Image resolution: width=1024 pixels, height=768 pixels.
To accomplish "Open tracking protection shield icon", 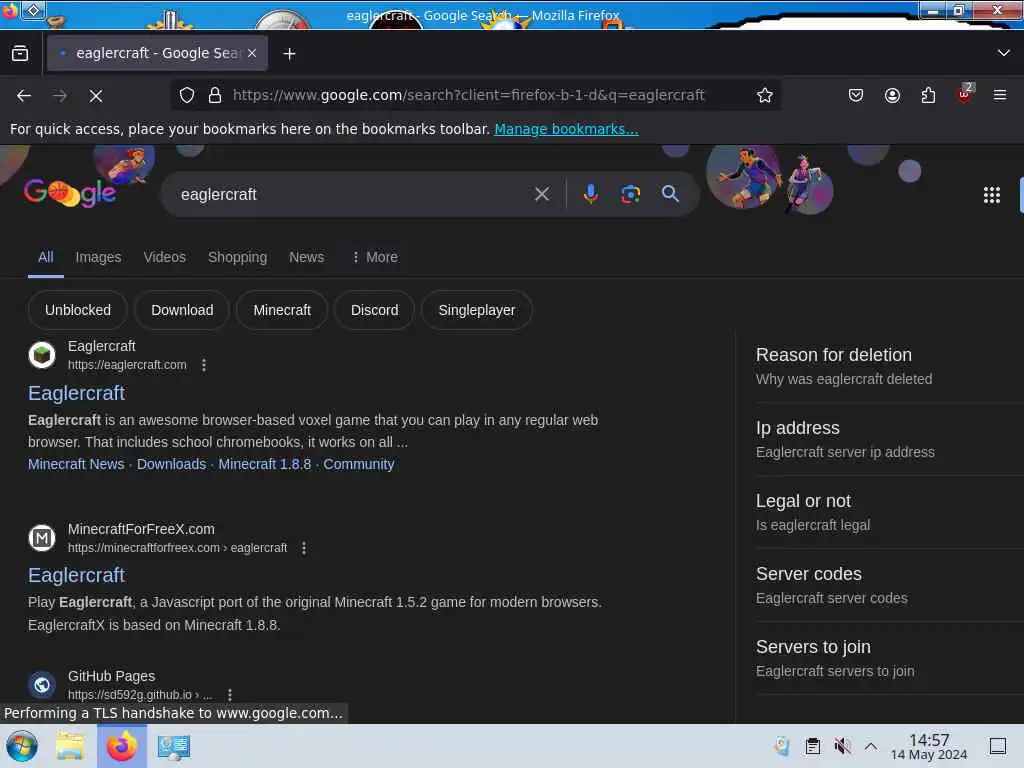I will [x=187, y=95].
